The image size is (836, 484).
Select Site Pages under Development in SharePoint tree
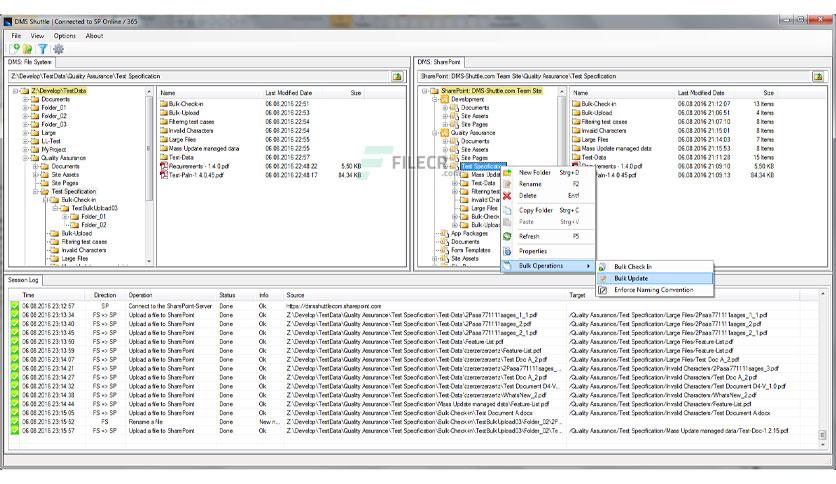[x=474, y=124]
